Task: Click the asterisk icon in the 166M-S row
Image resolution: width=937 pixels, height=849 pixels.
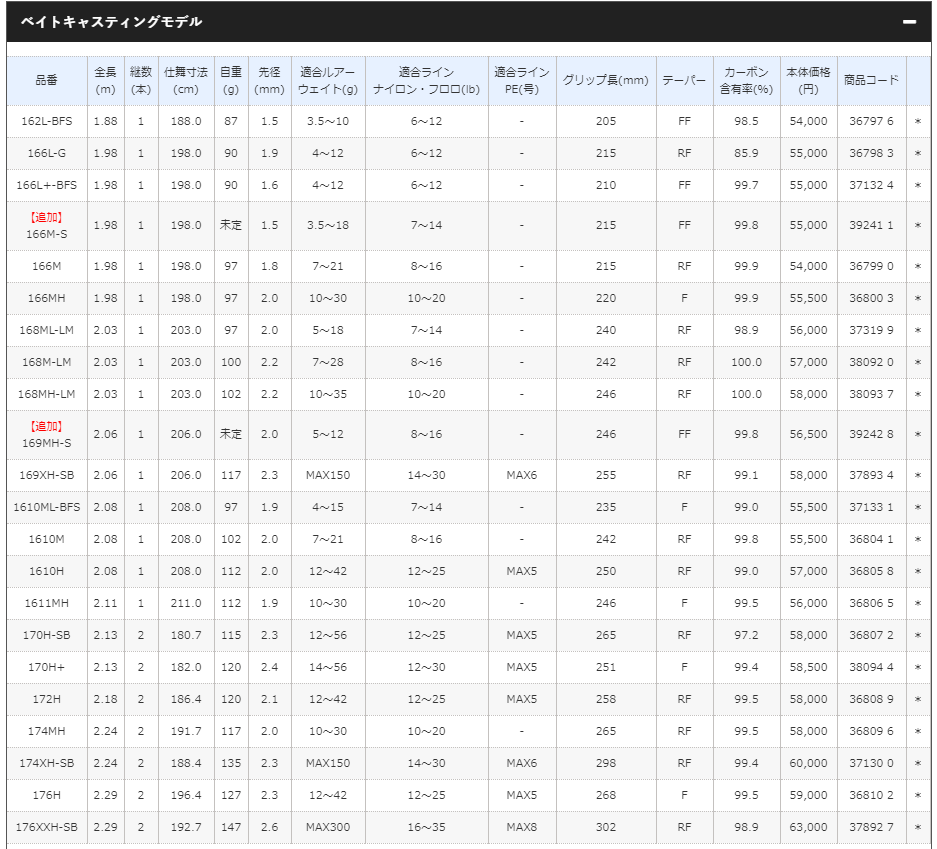Action: 917,226
